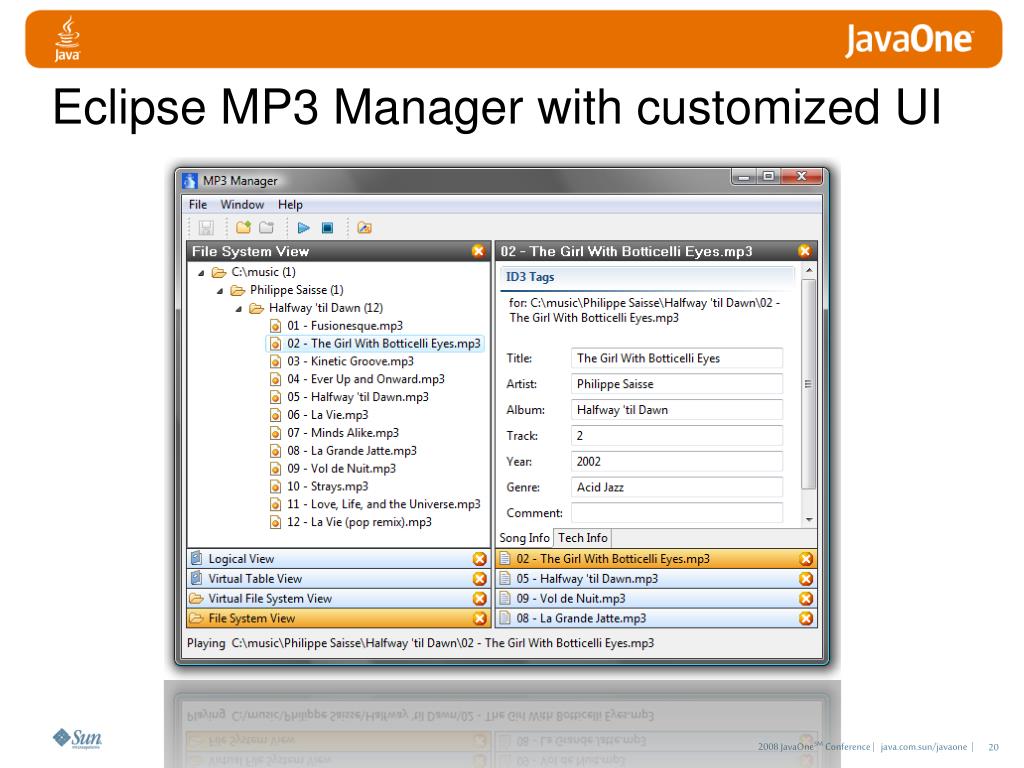Click the ID3 Tags scrollbar down arrow
The width and height of the screenshot is (1024, 768).
tap(808, 520)
